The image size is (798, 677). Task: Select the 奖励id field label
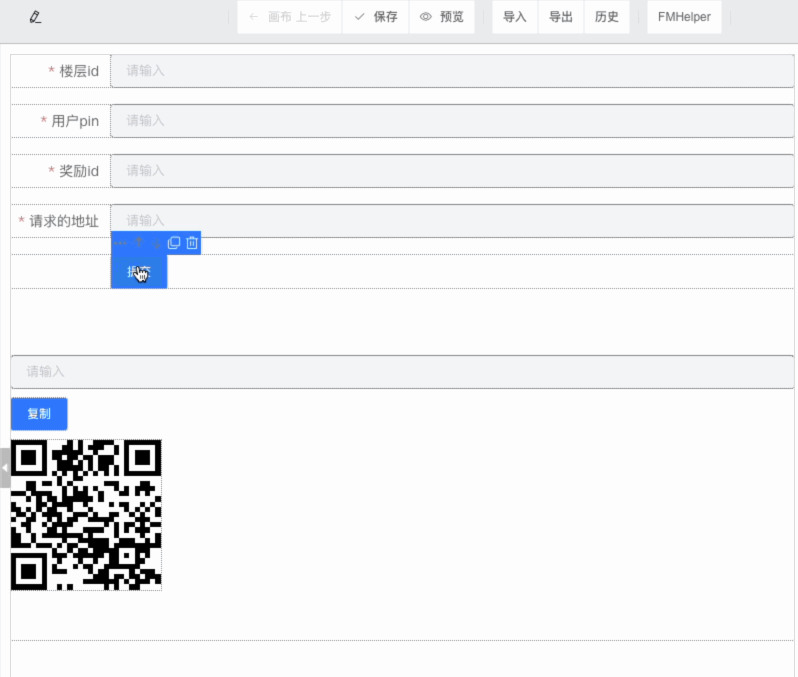pyautogui.click(x=79, y=171)
